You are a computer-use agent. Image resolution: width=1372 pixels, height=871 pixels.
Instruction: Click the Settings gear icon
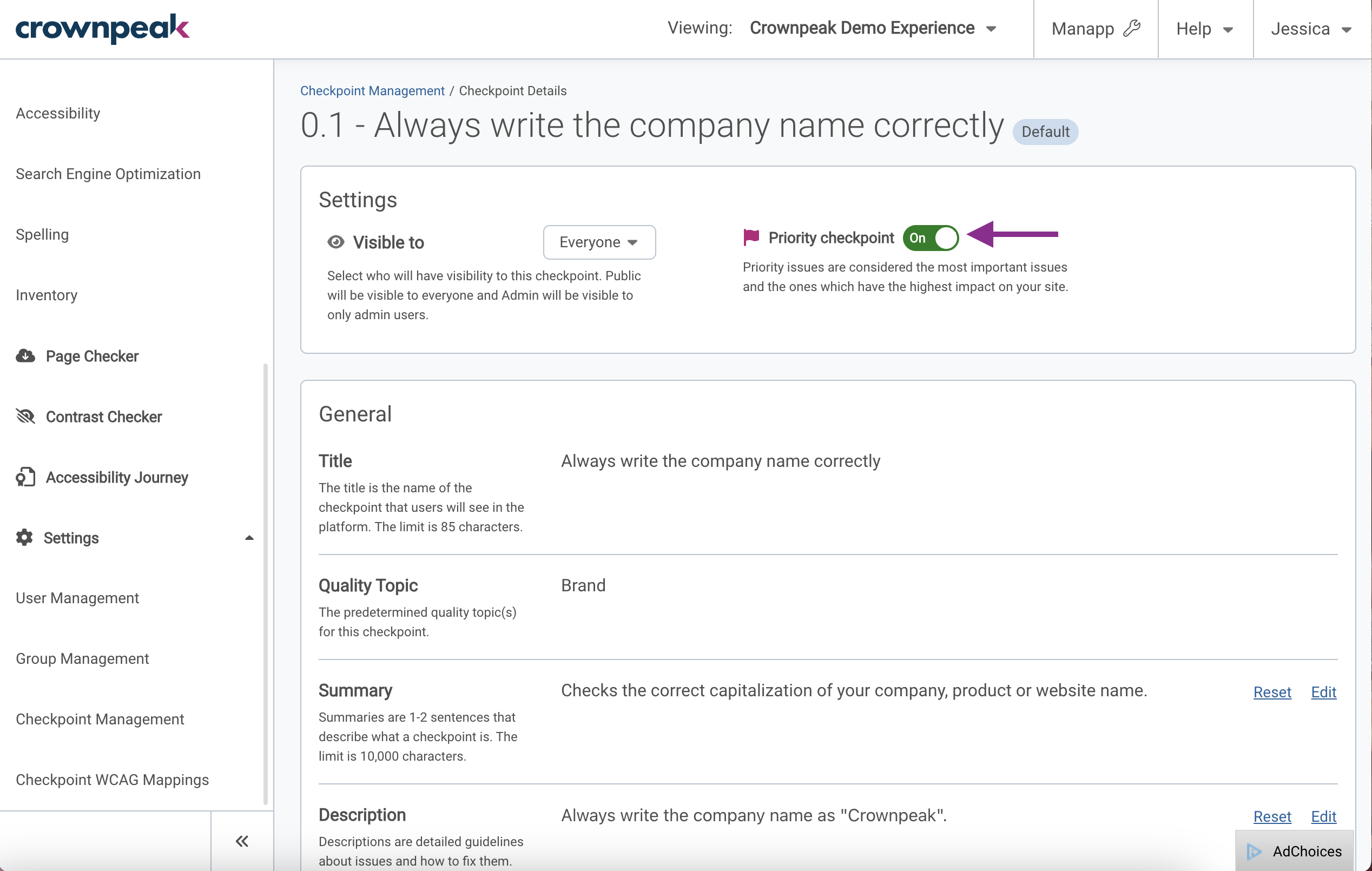tap(24, 537)
